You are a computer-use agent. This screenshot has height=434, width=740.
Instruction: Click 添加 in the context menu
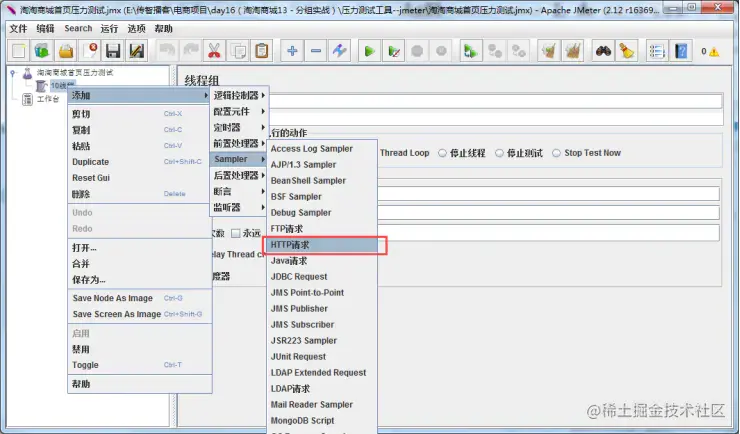139,95
